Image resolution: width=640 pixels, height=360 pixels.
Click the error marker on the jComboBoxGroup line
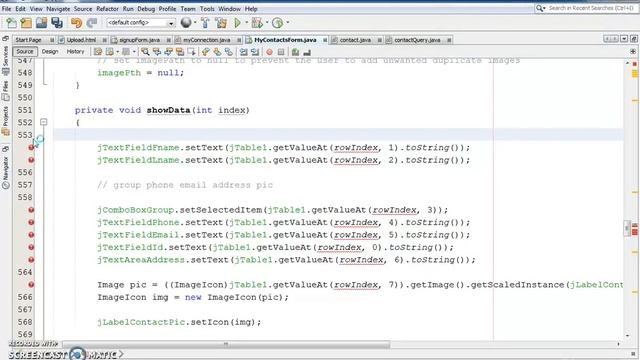[31, 210]
